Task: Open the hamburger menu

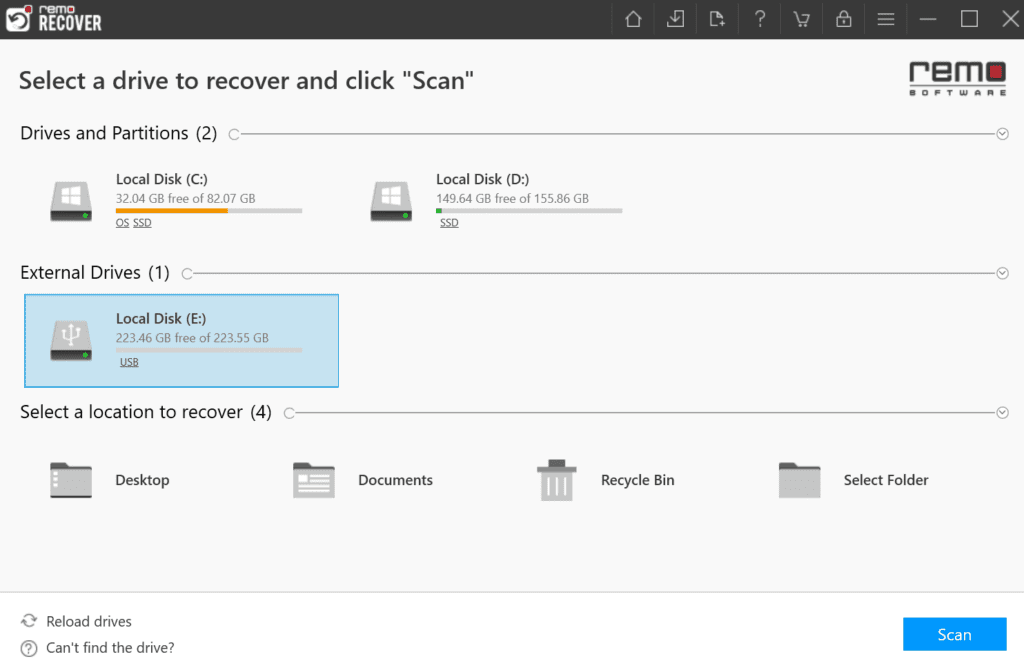Action: point(885,18)
